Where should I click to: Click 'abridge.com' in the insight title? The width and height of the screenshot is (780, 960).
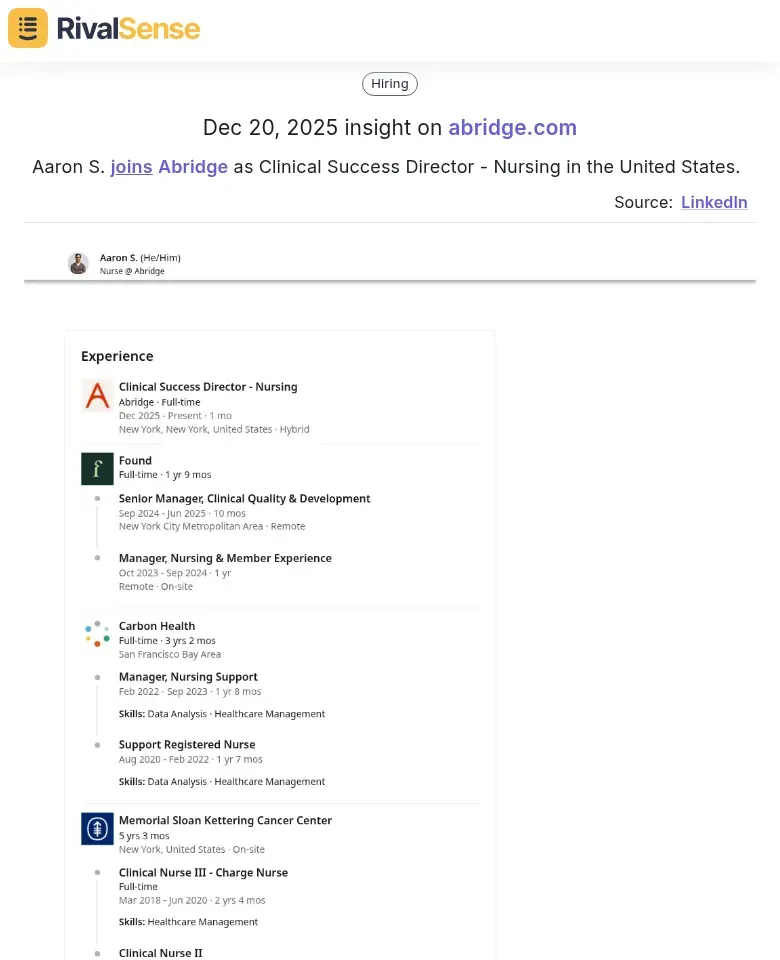[x=513, y=128]
